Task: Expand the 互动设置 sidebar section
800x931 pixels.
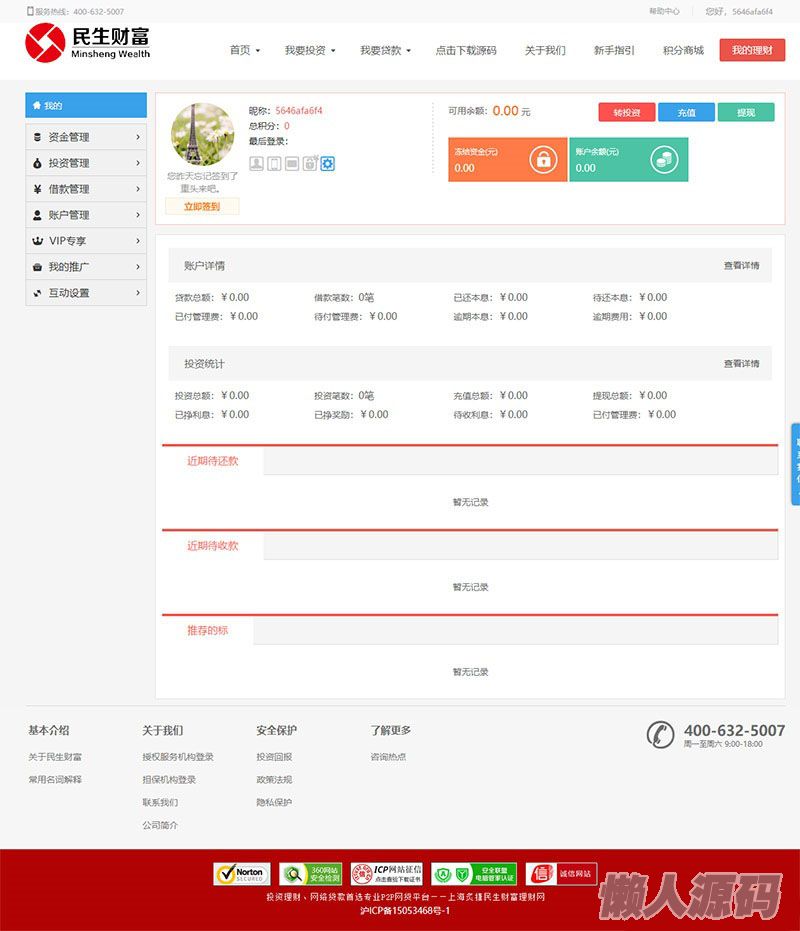Action: 86,293
